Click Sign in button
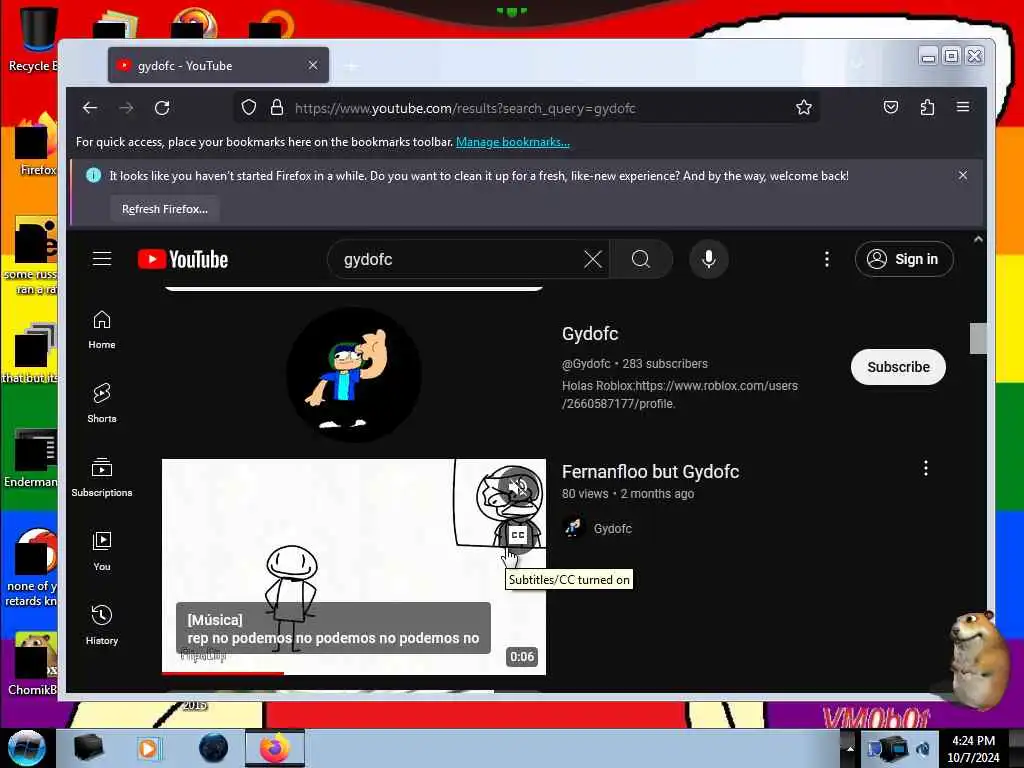Viewport: 1024px width, 768px height. click(x=904, y=259)
